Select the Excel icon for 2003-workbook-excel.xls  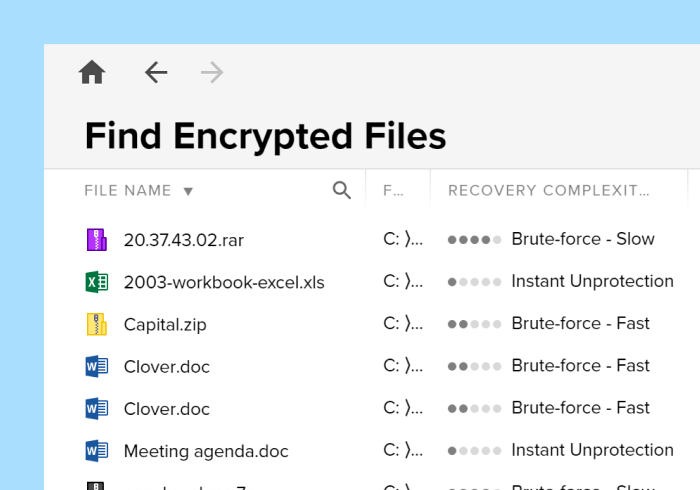click(96, 282)
